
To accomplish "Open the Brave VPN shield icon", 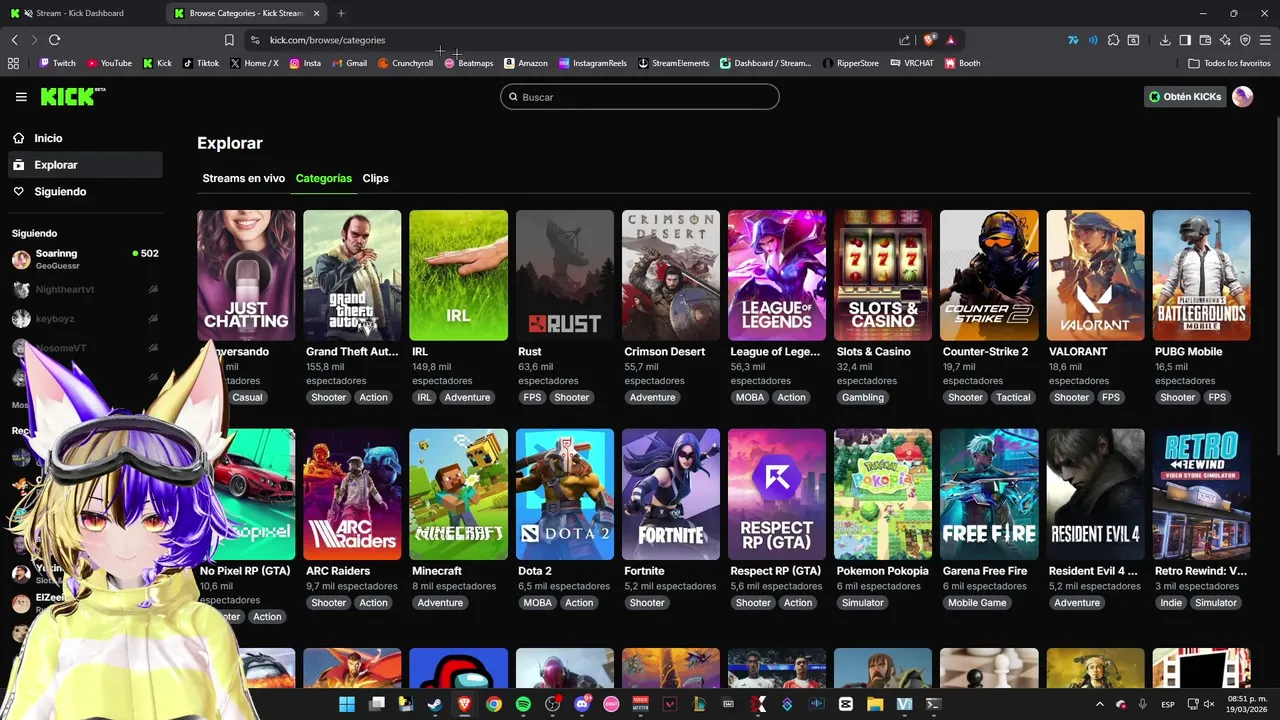I will (1245, 40).
